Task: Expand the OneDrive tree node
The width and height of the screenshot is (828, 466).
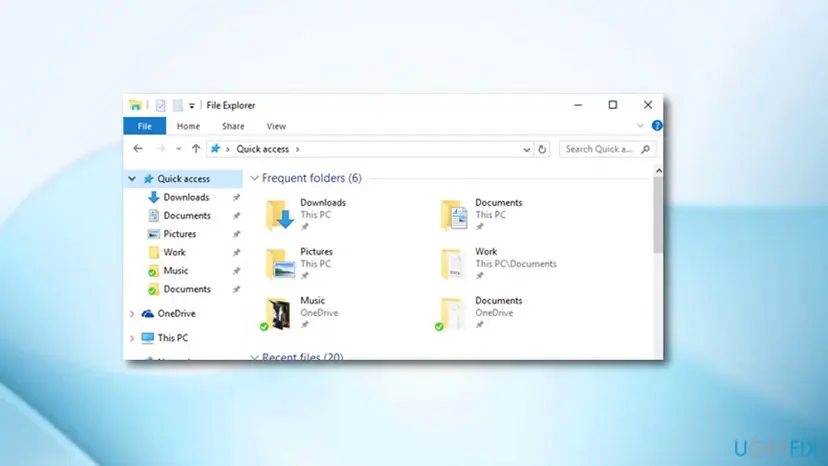Action: coord(132,314)
